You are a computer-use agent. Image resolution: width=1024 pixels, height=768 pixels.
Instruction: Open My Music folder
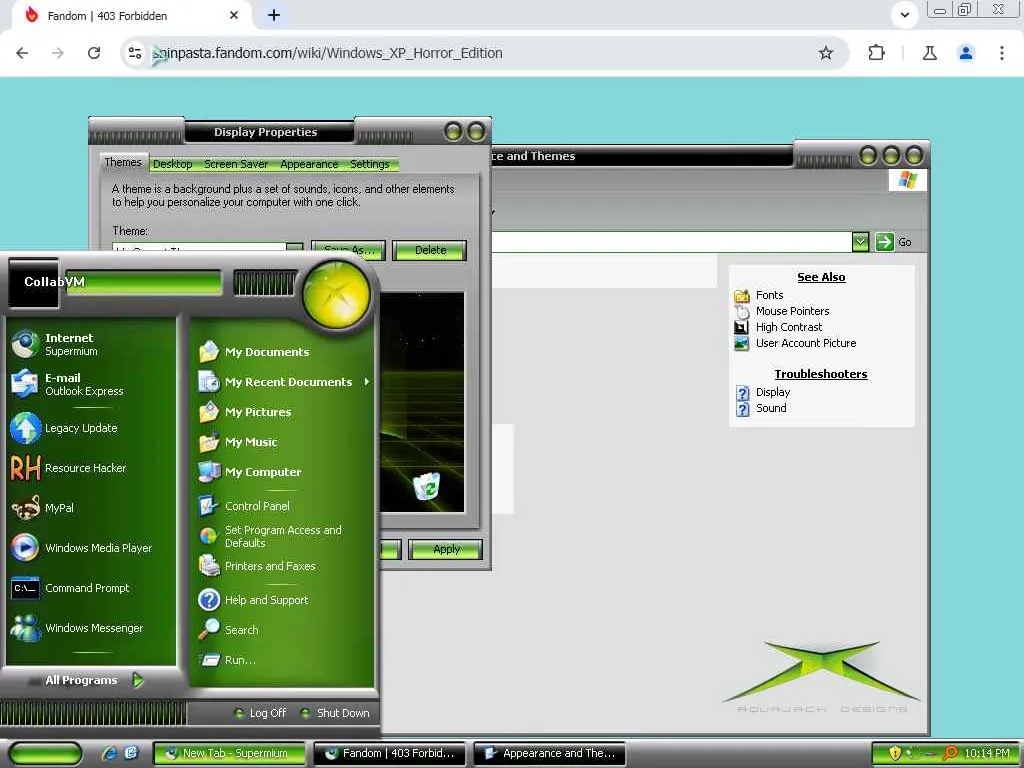click(238, 442)
